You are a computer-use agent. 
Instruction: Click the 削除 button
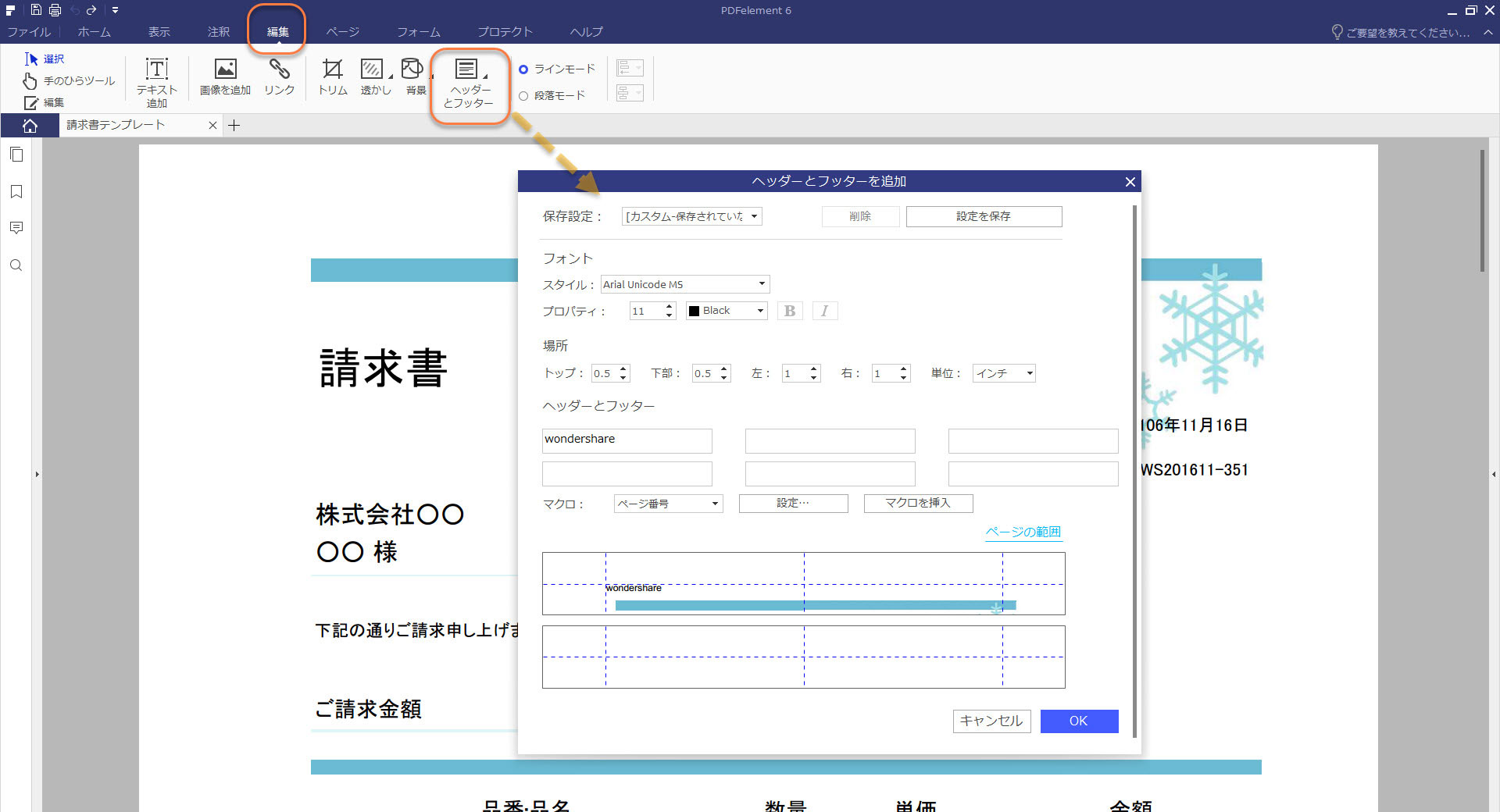click(x=860, y=216)
